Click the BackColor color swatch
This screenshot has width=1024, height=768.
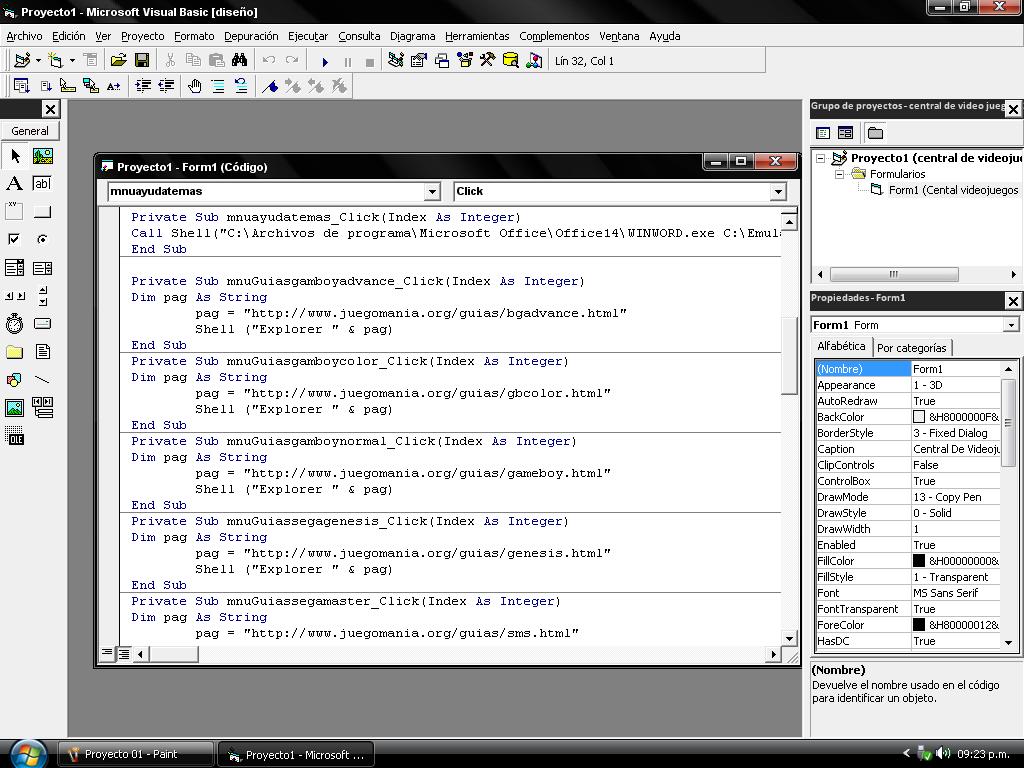[919, 417]
